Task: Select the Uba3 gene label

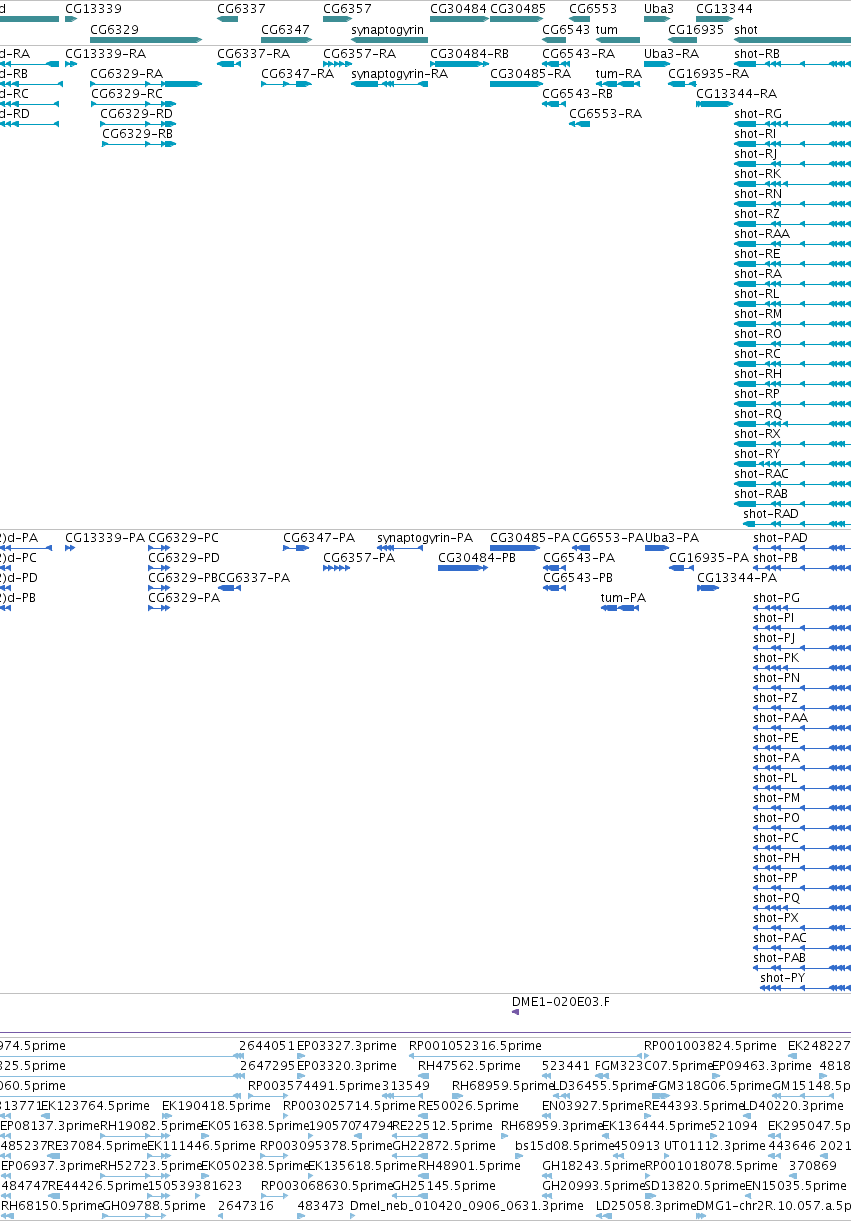Action: [x=659, y=8]
